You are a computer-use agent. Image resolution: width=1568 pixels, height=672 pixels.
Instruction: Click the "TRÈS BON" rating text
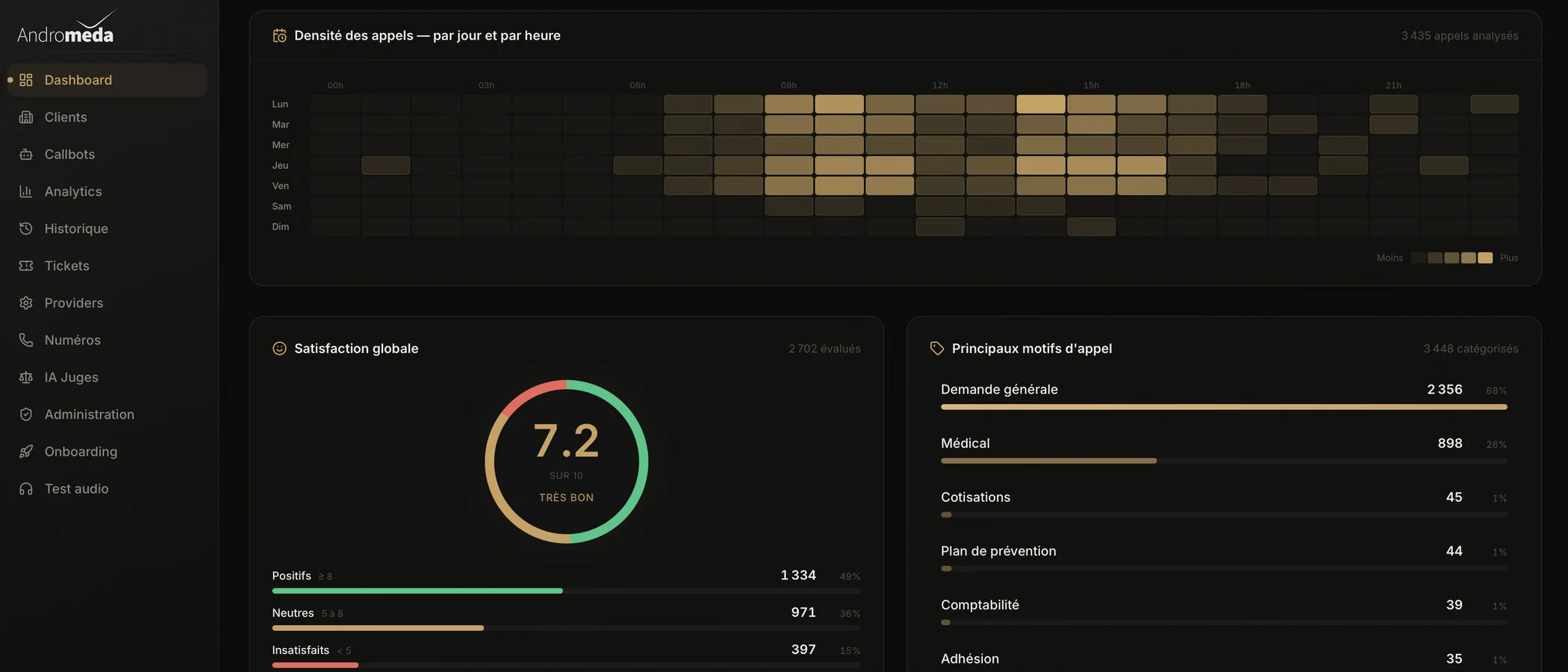pos(567,497)
